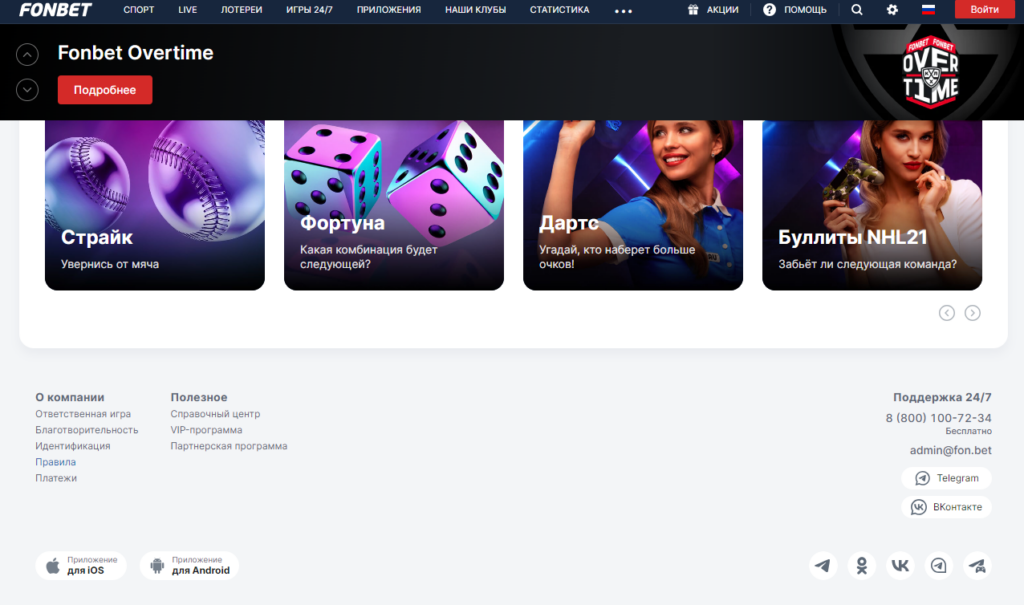Open Идентификация link
The height and width of the screenshot is (605, 1024).
(72, 446)
